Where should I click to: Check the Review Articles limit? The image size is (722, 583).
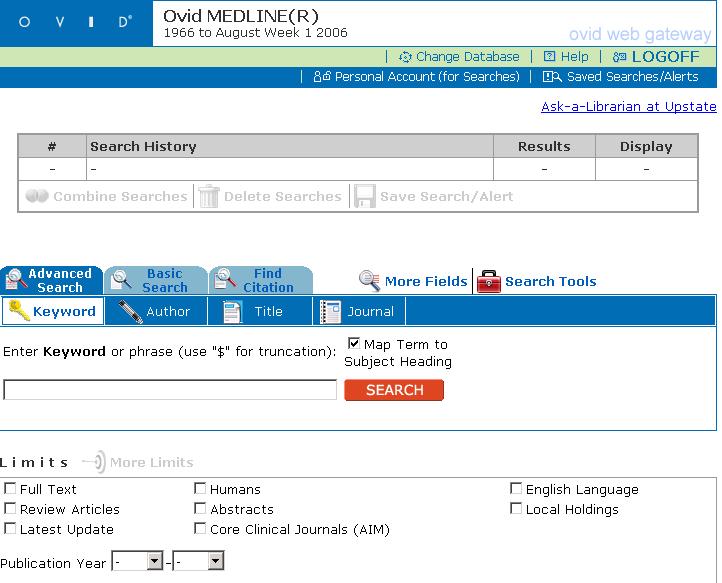[10, 508]
